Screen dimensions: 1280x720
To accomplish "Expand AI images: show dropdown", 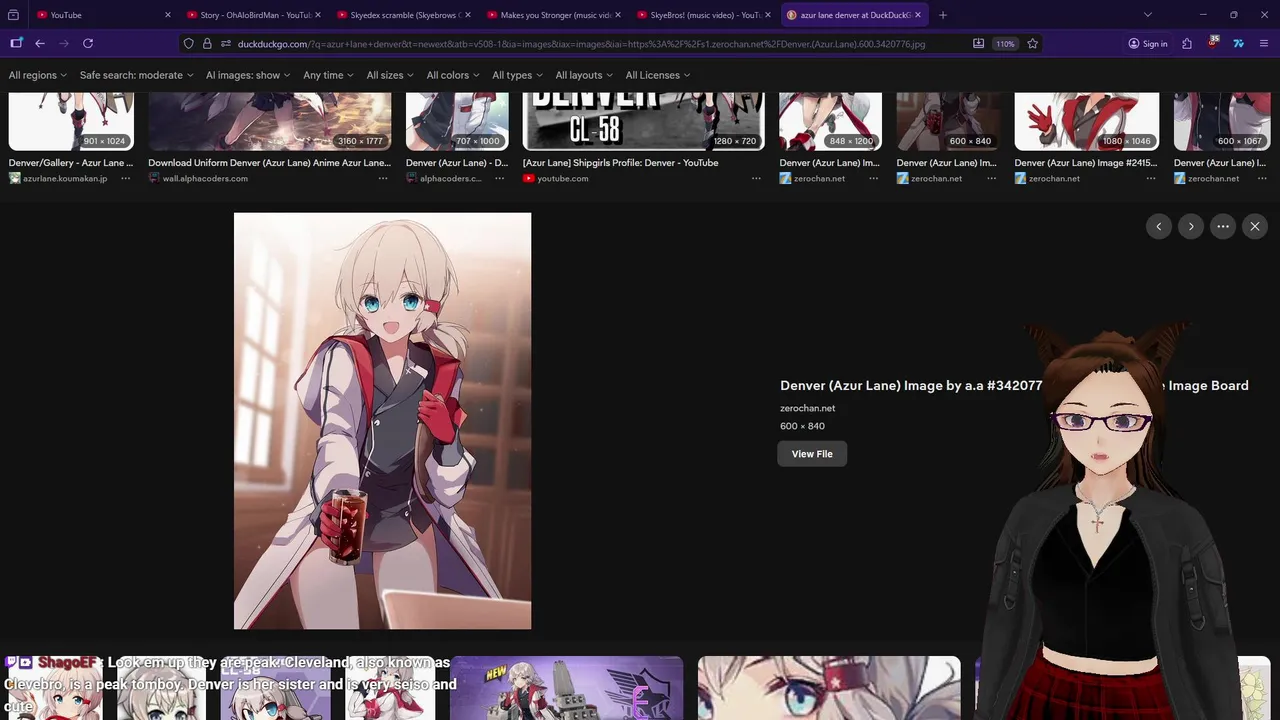I will coord(248,75).
